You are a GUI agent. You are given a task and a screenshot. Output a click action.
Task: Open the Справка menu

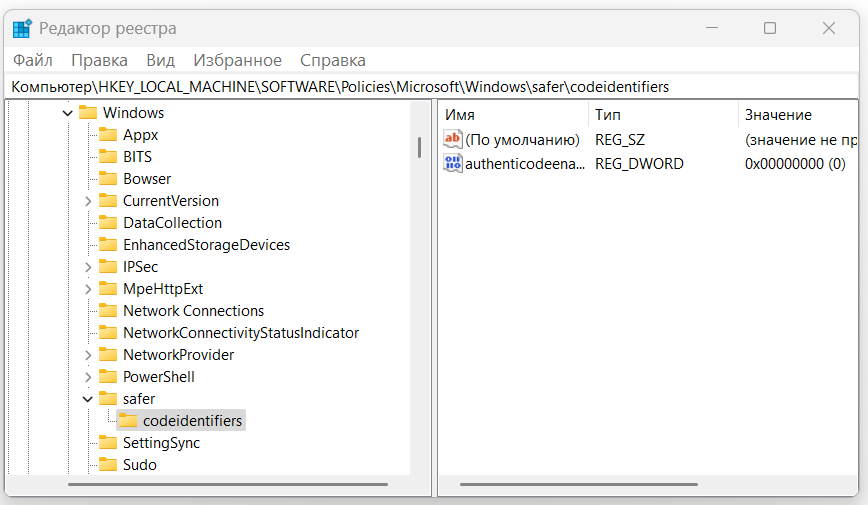[333, 60]
